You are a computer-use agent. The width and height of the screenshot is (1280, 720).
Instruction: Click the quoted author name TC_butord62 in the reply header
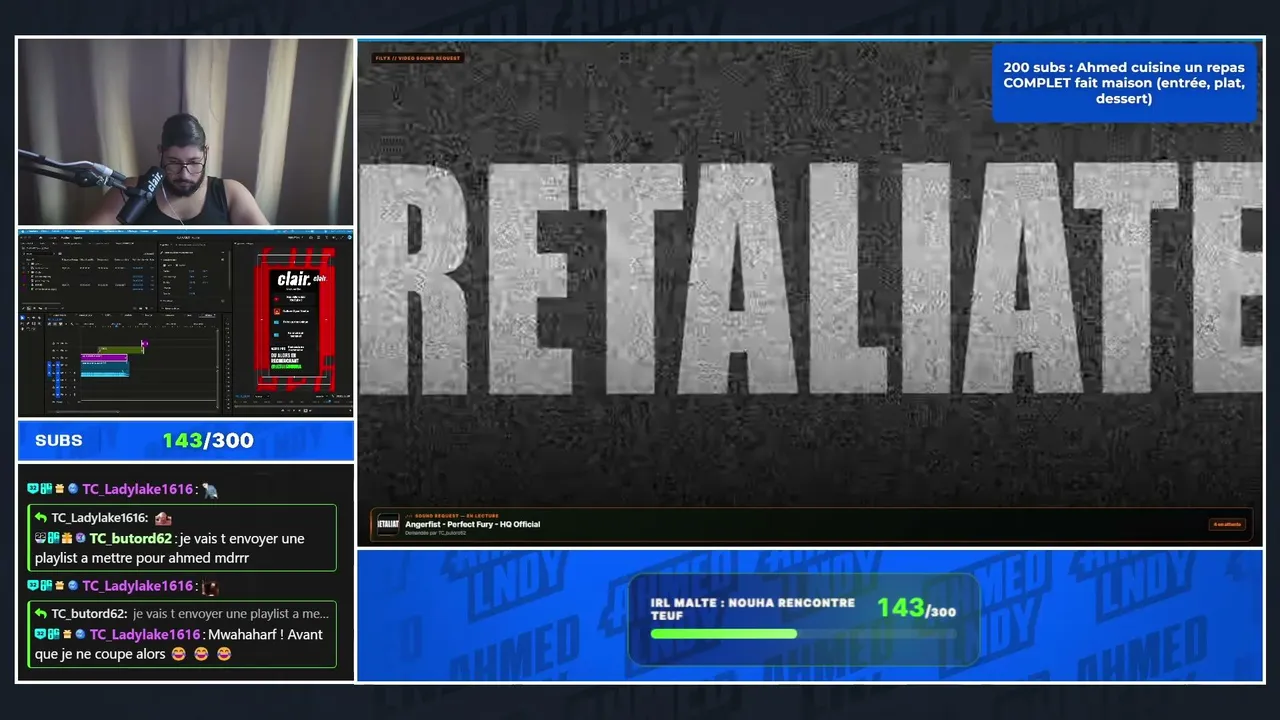88,614
